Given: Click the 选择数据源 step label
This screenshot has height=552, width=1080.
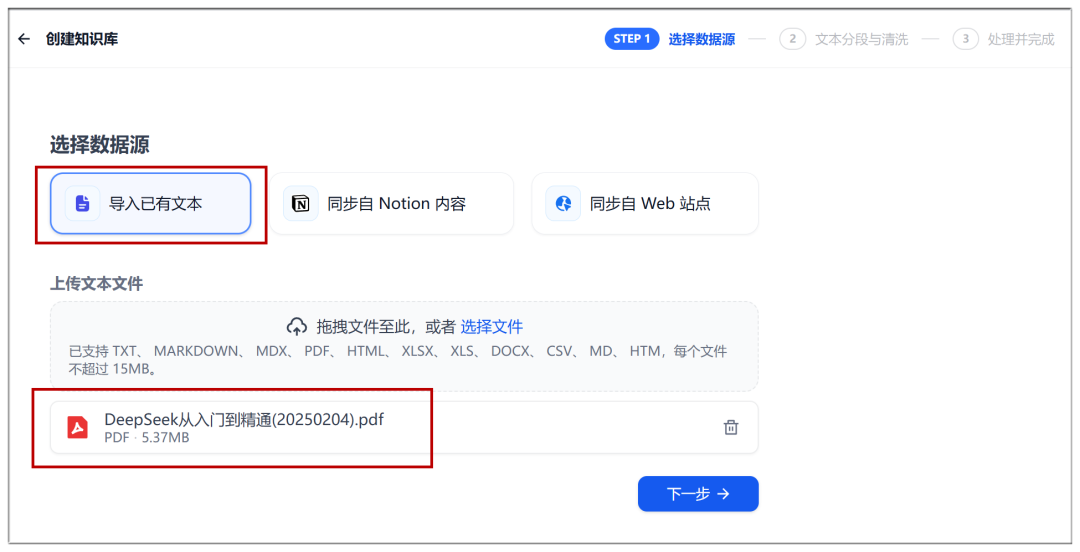Looking at the screenshot, I should pos(701,39).
